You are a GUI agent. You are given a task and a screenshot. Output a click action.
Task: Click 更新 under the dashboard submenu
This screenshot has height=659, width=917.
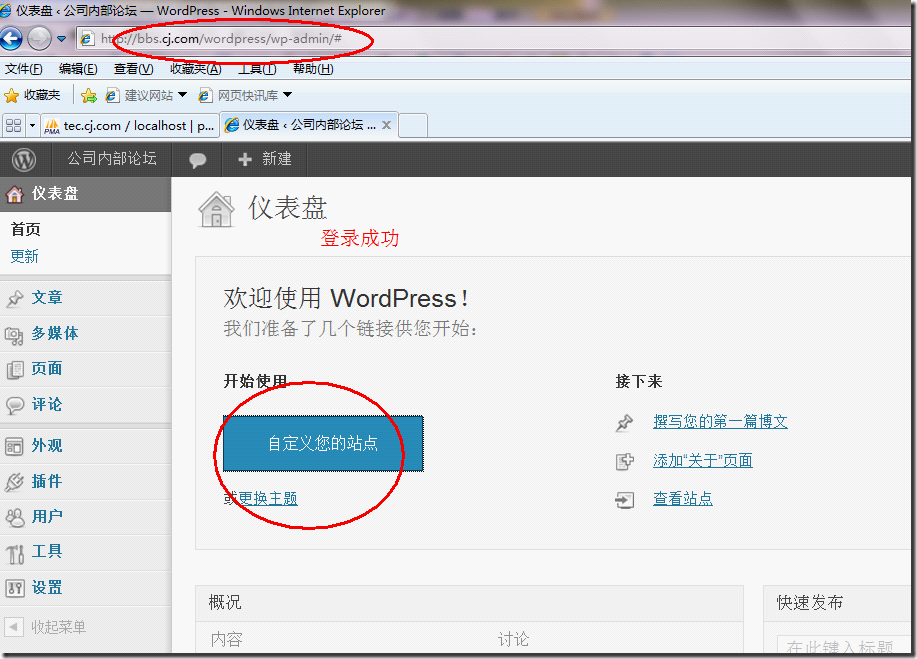pyautogui.click(x=25, y=256)
